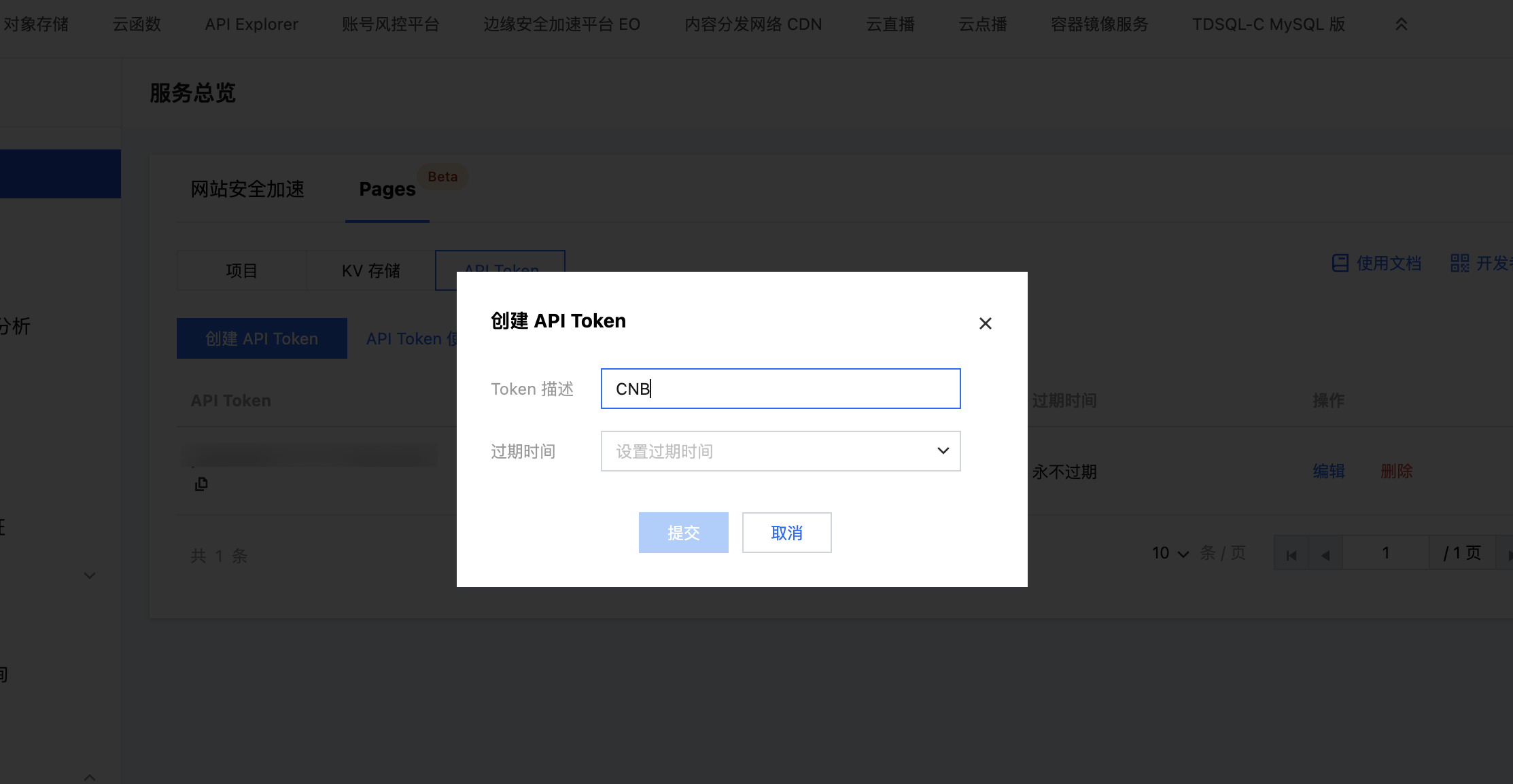Click the first-page pagination icon
The width and height of the screenshot is (1513, 784).
(1291, 554)
